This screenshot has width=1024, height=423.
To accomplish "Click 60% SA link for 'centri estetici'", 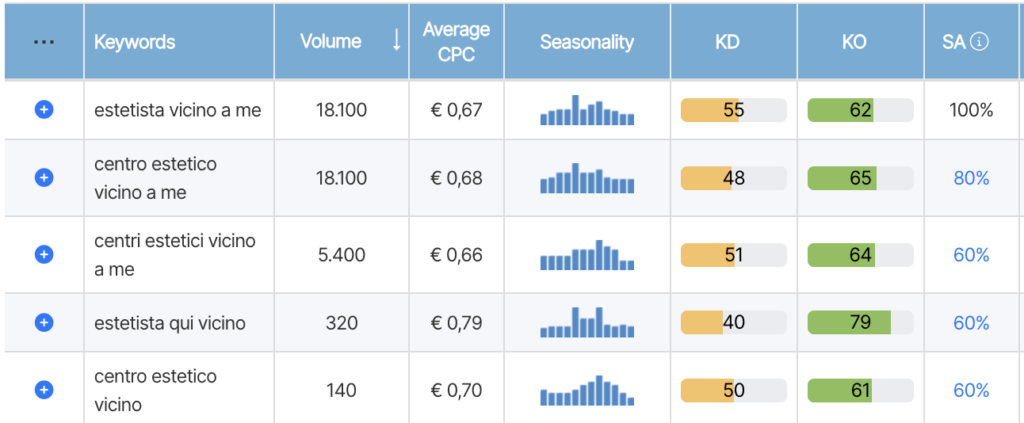I will (970, 255).
